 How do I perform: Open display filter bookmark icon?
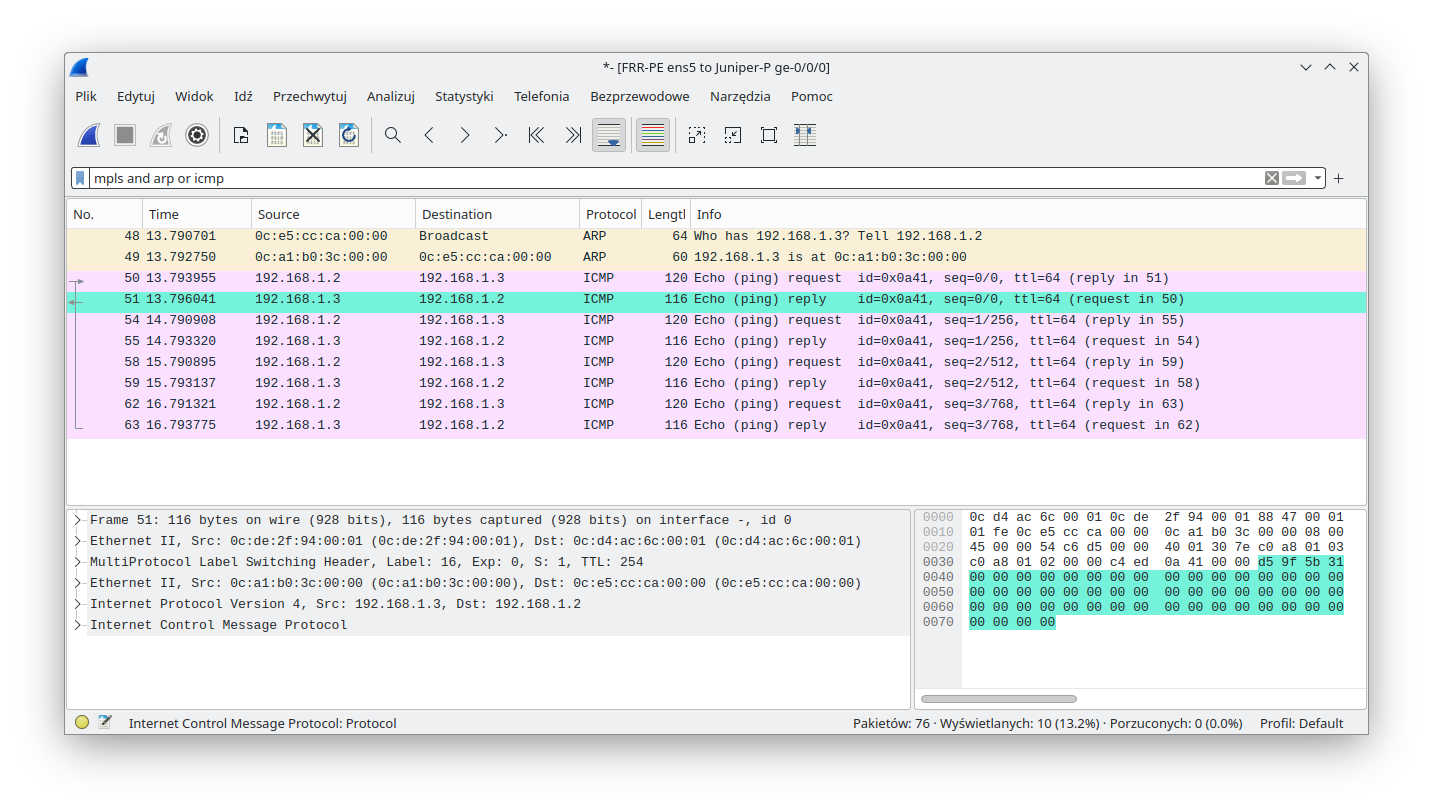(80, 178)
